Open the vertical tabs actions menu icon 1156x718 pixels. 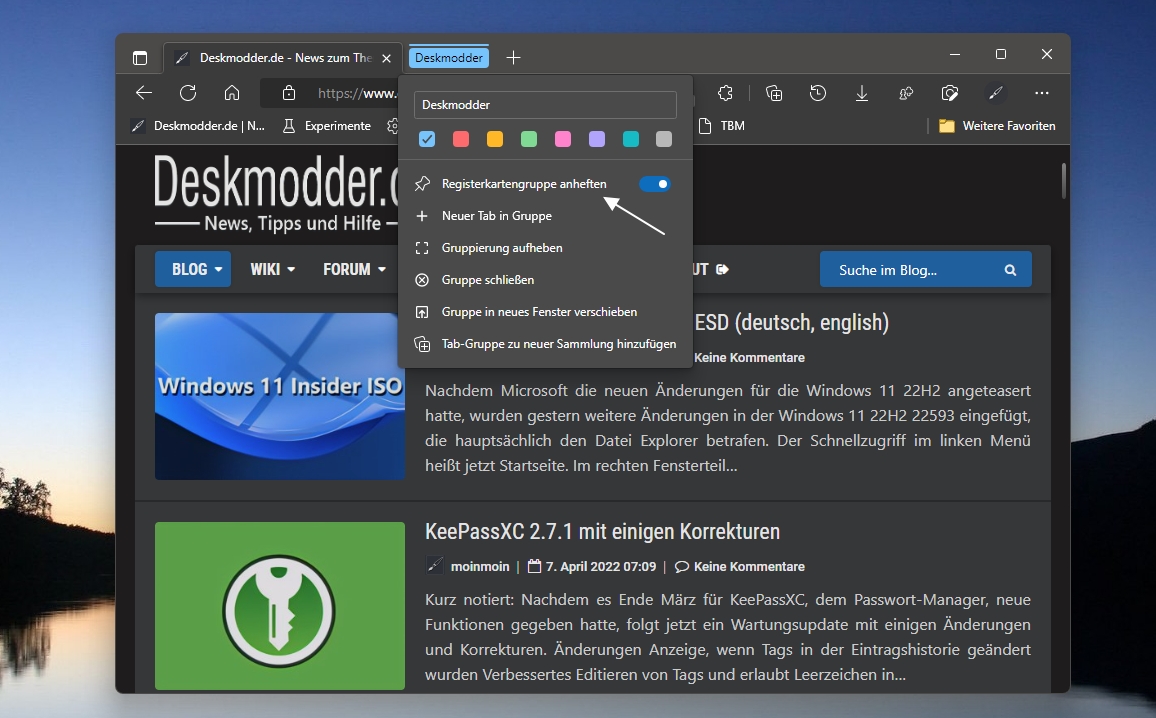point(139,57)
